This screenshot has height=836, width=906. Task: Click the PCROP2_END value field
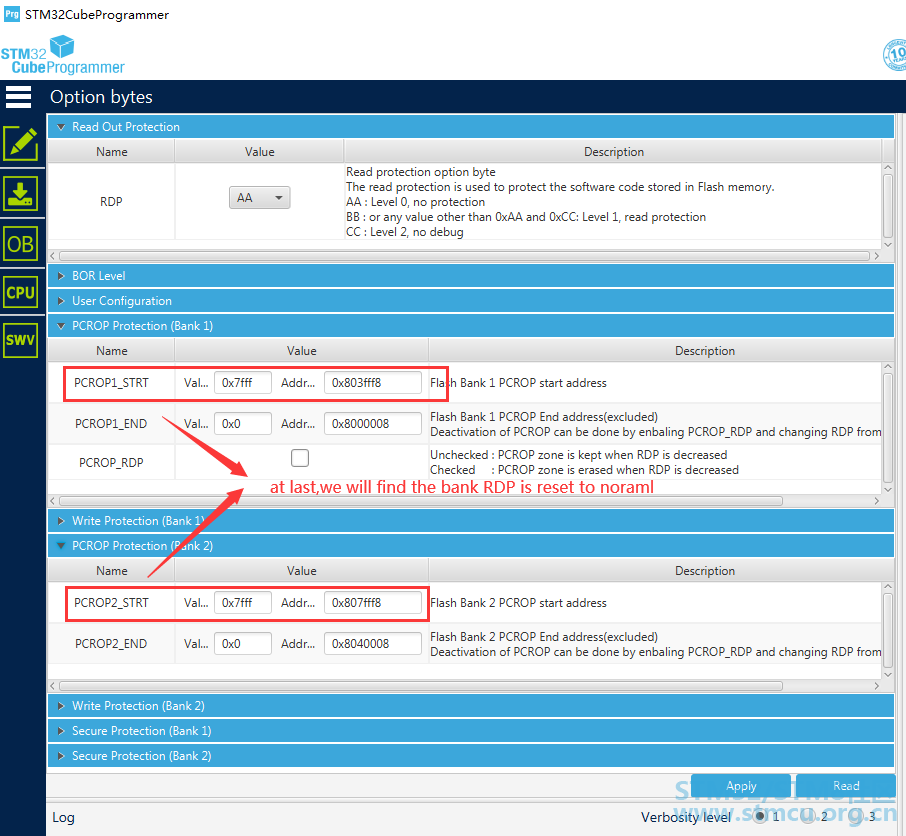pos(243,644)
